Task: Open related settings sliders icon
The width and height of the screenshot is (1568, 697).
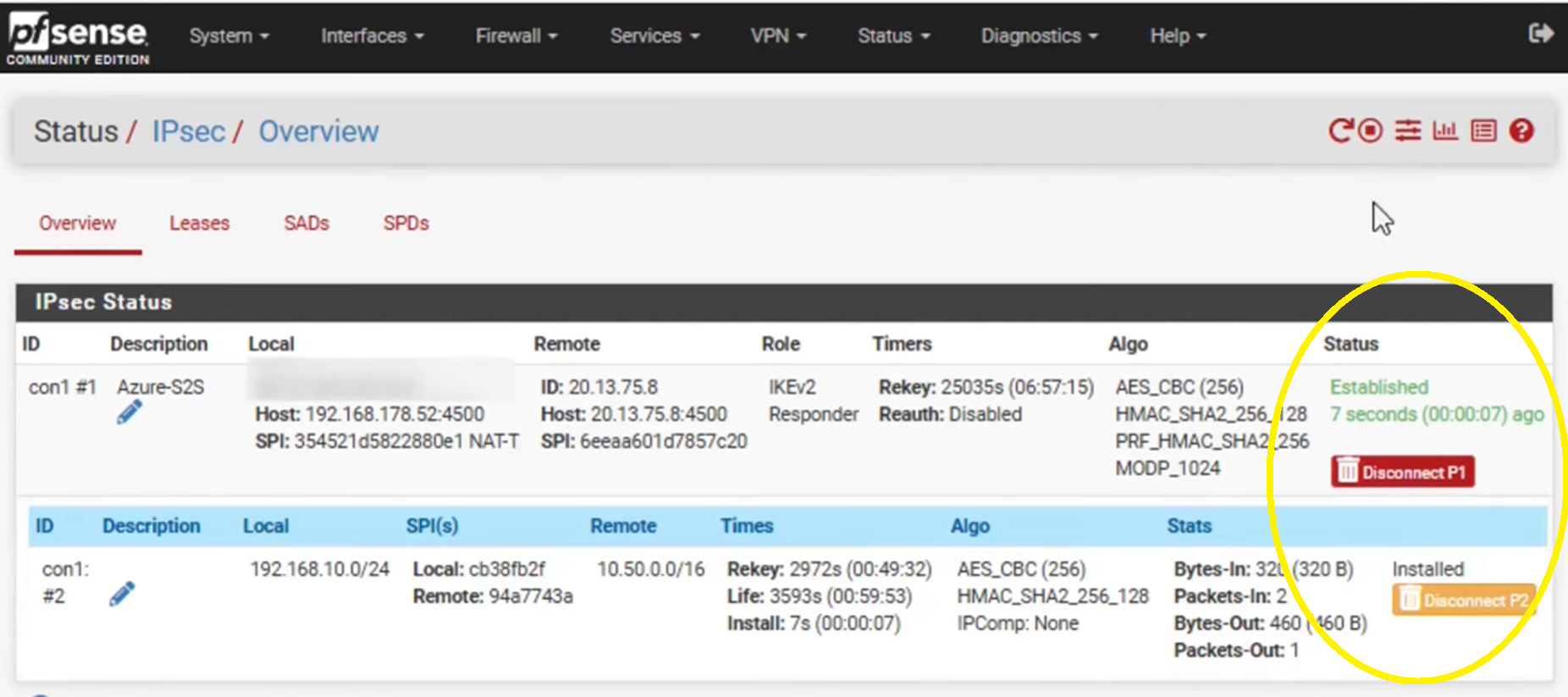Action: tap(1408, 131)
